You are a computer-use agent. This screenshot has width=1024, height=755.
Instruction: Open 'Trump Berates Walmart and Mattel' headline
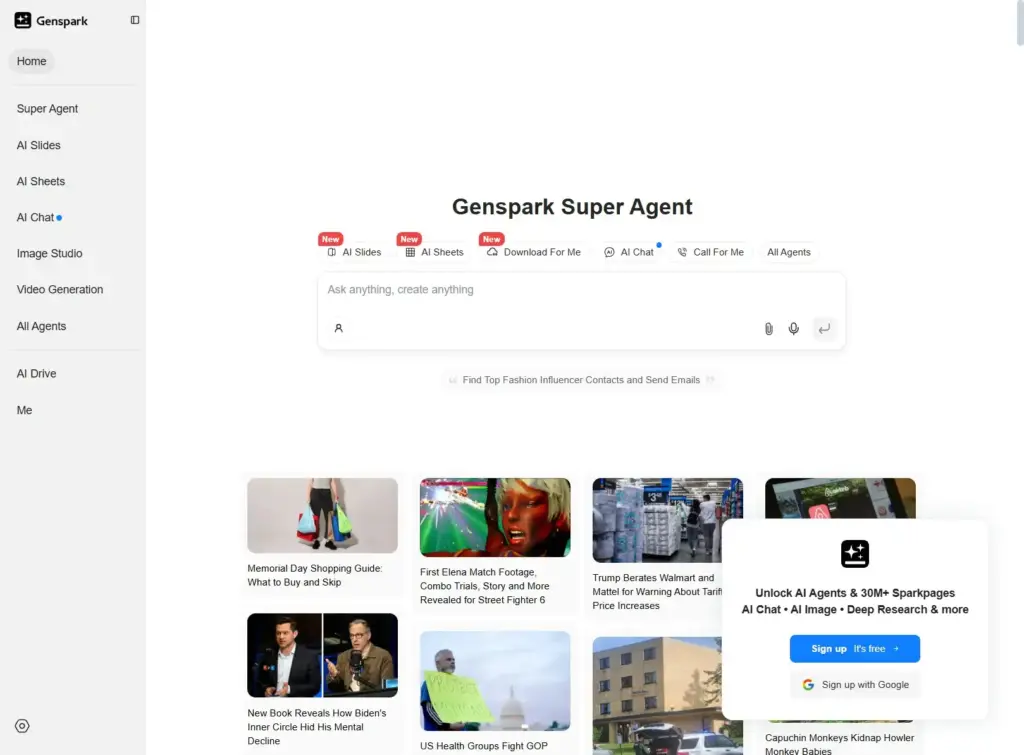click(x=657, y=592)
